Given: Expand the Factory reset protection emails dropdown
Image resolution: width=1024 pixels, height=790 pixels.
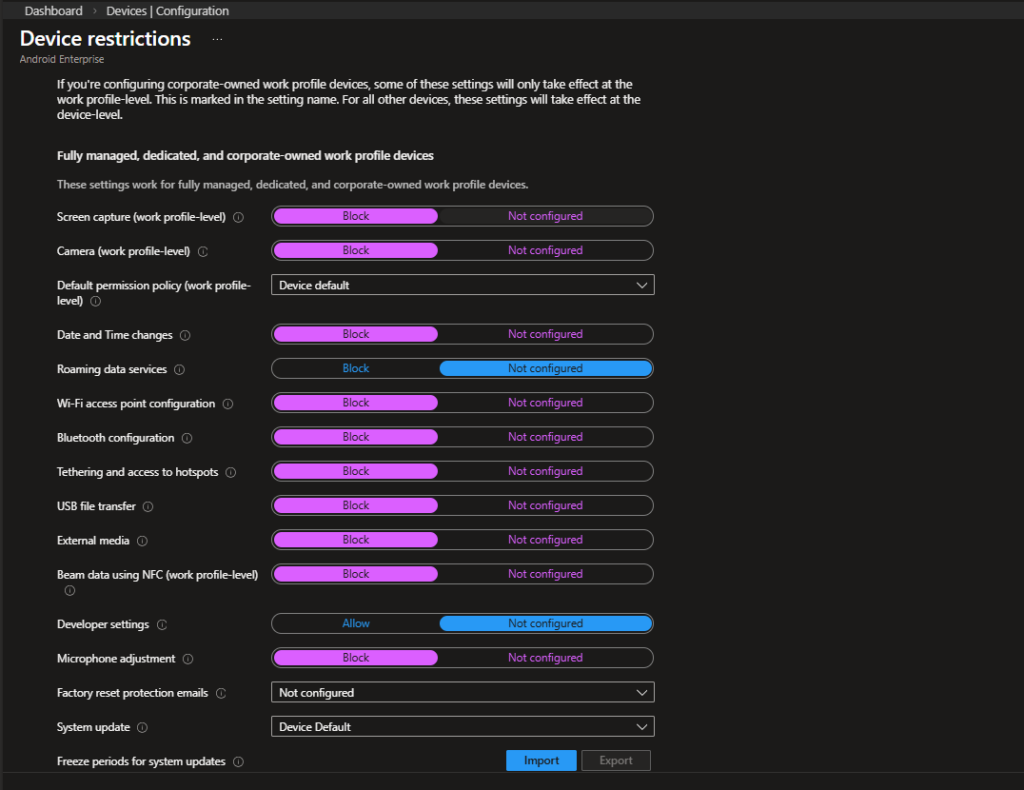Looking at the screenshot, I should 462,692.
